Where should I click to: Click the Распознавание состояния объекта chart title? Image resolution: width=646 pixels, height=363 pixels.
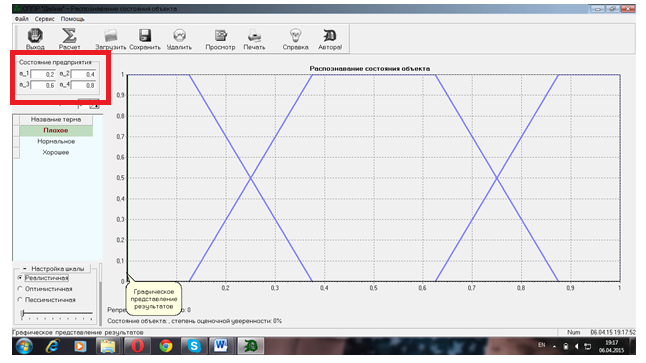[x=370, y=69]
